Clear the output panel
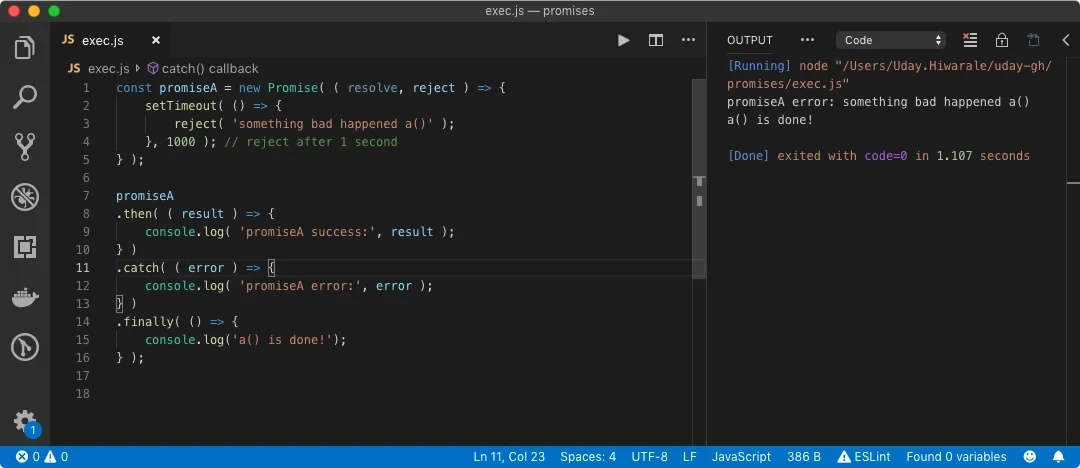 [x=970, y=40]
